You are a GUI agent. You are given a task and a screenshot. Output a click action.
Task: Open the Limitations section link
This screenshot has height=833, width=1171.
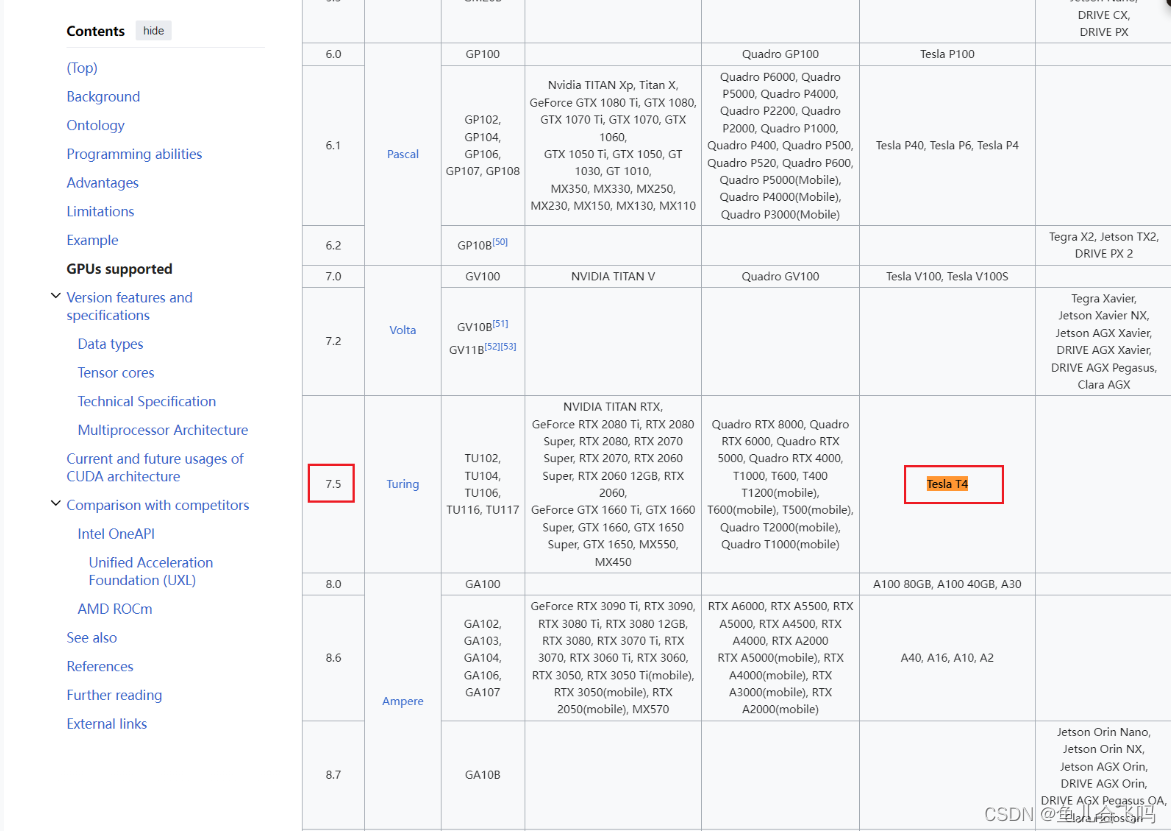click(x=100, y=211)
